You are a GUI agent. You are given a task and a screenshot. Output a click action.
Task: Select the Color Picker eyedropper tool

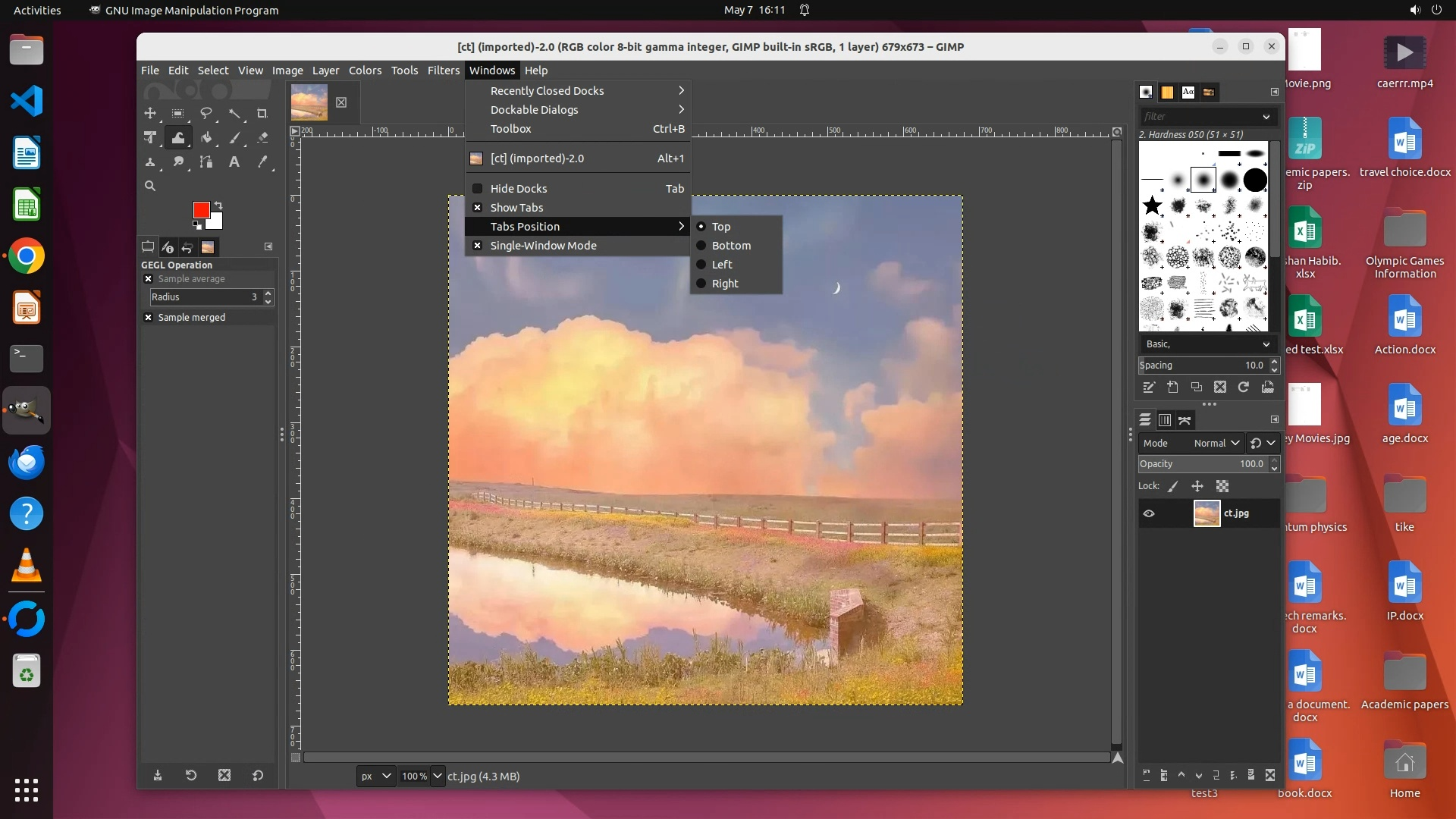click(x=262, y=162)
